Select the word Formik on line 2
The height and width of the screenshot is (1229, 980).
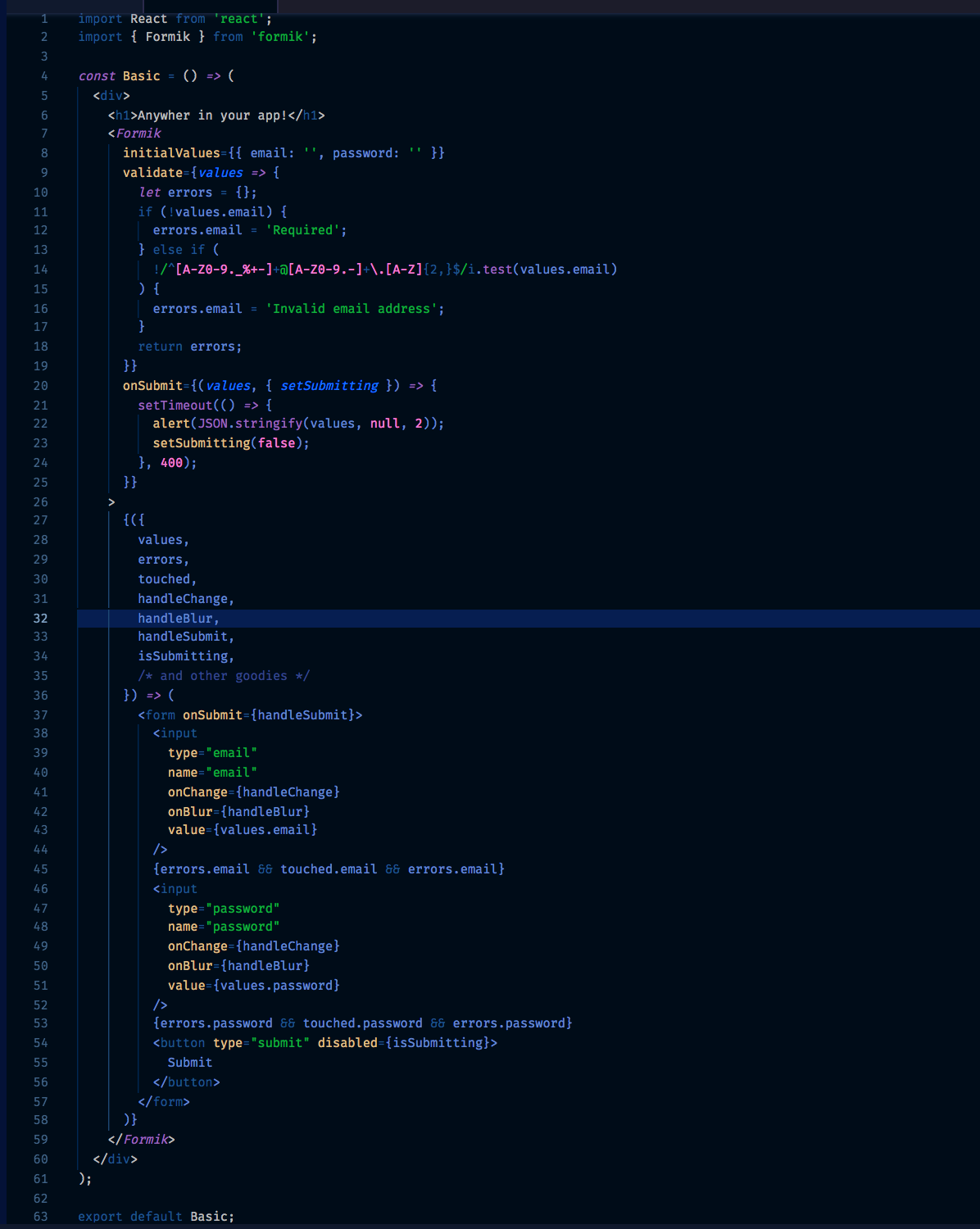pyautogui.click(x=169, y=36)
